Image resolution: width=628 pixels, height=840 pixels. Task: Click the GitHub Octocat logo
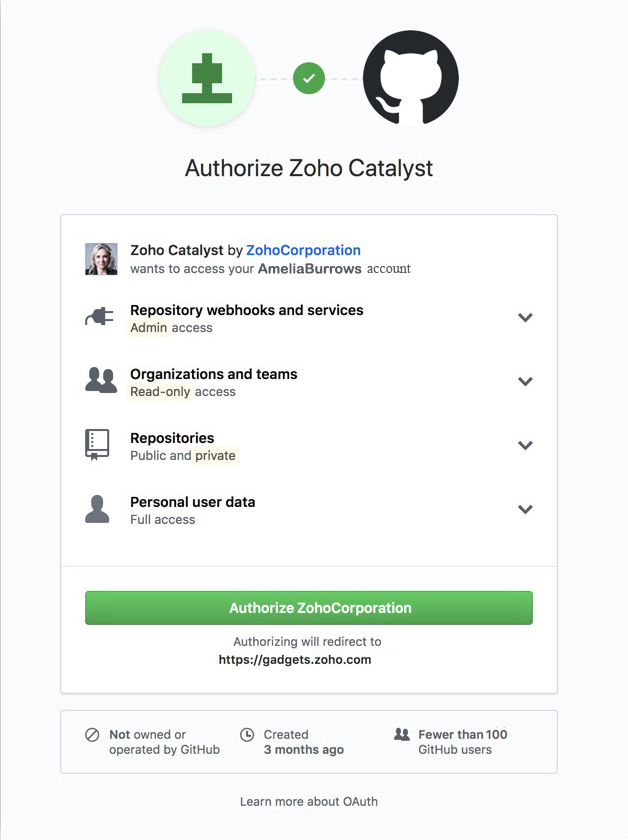[410, 78]
